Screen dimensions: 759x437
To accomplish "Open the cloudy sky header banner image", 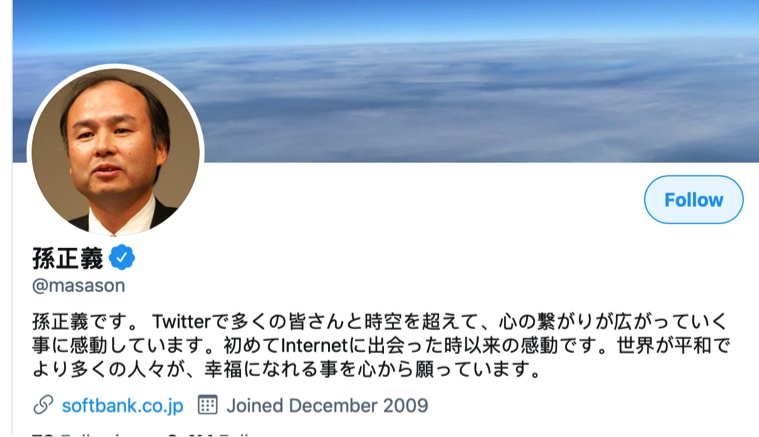I will tap(385, 81).
